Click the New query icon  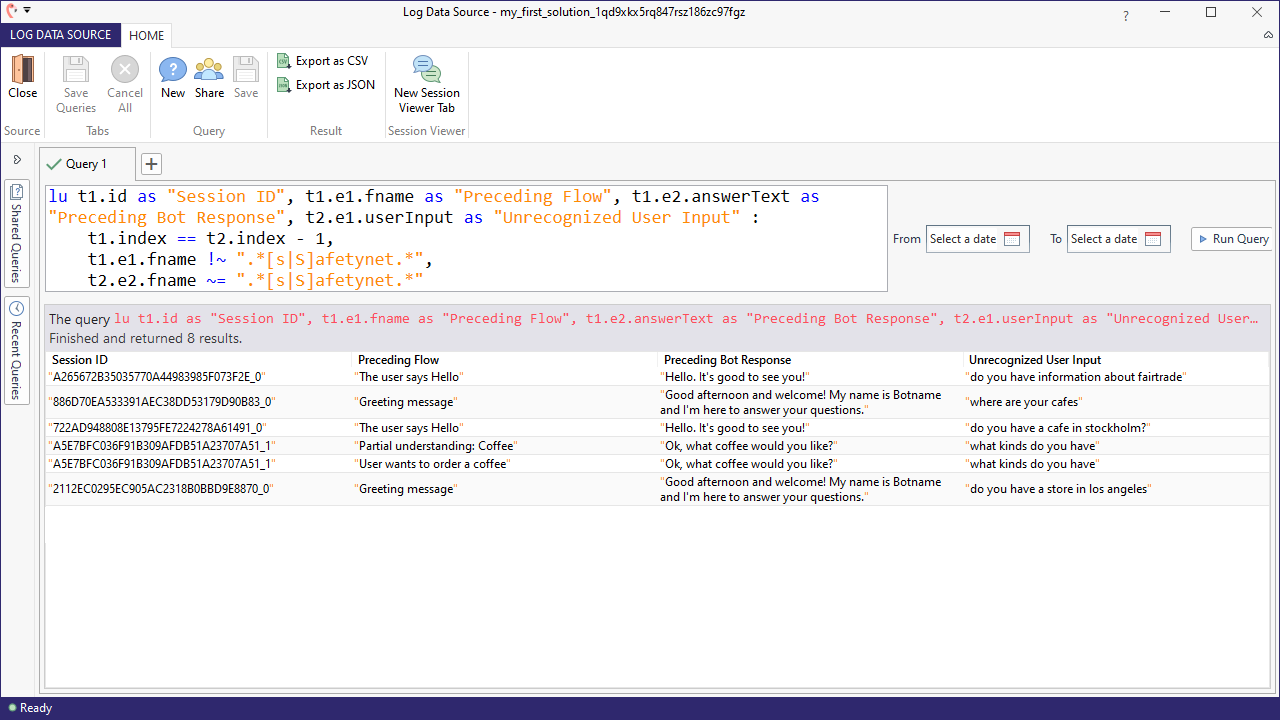173,70
